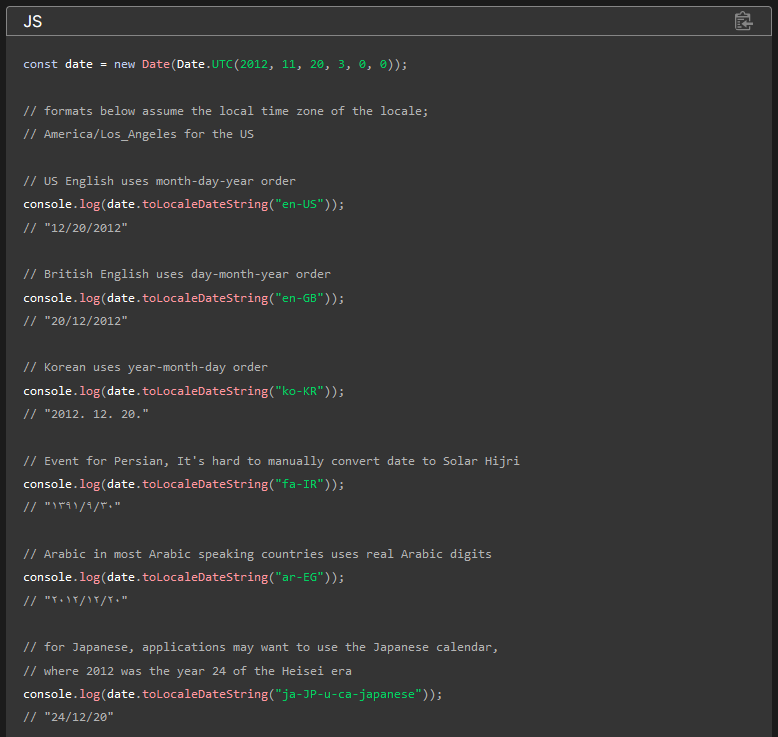Screen dimensions: 778x737
Task: Click the Heisei era comment line
Action: coord(187,671)
